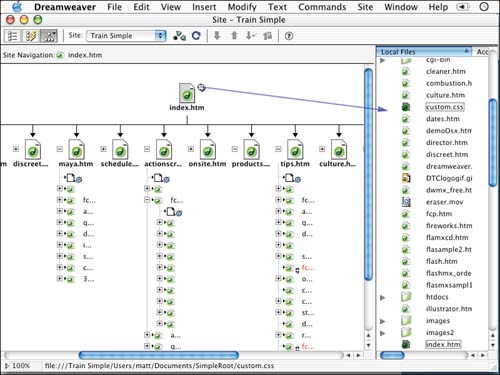500x375 pixels.
Task: Select fcp.htm in Local Files
Action: click(x=439, y=214)
